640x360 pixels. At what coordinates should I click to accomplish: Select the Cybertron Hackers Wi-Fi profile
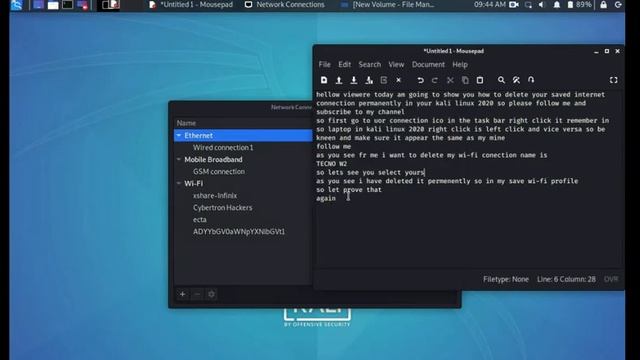tap(222, 207)
